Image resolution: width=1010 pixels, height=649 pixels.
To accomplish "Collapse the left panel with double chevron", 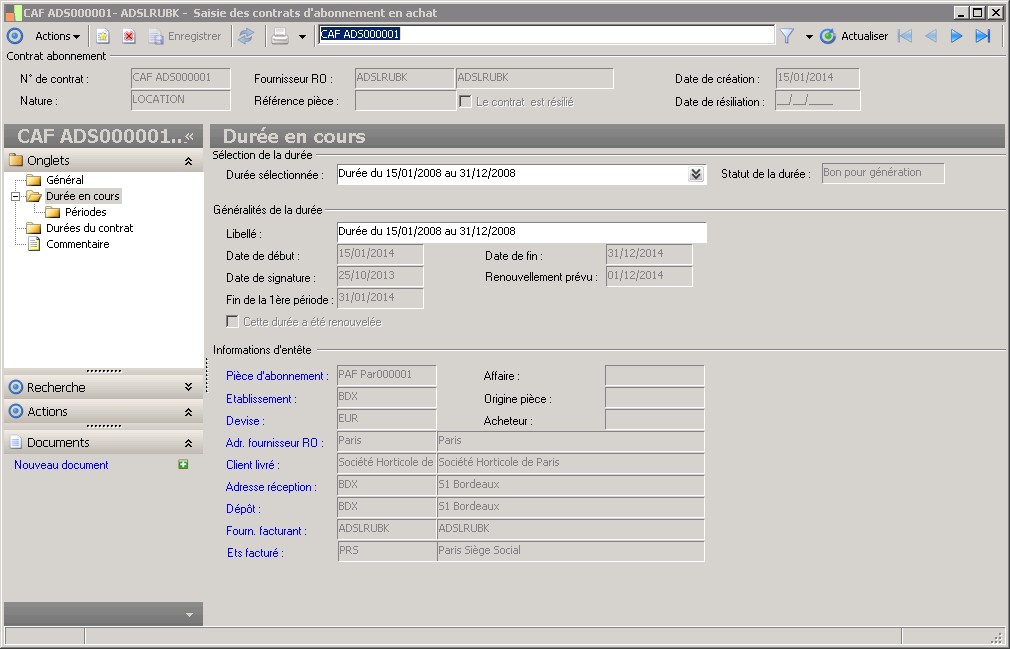I will click(x=189, y=136).
